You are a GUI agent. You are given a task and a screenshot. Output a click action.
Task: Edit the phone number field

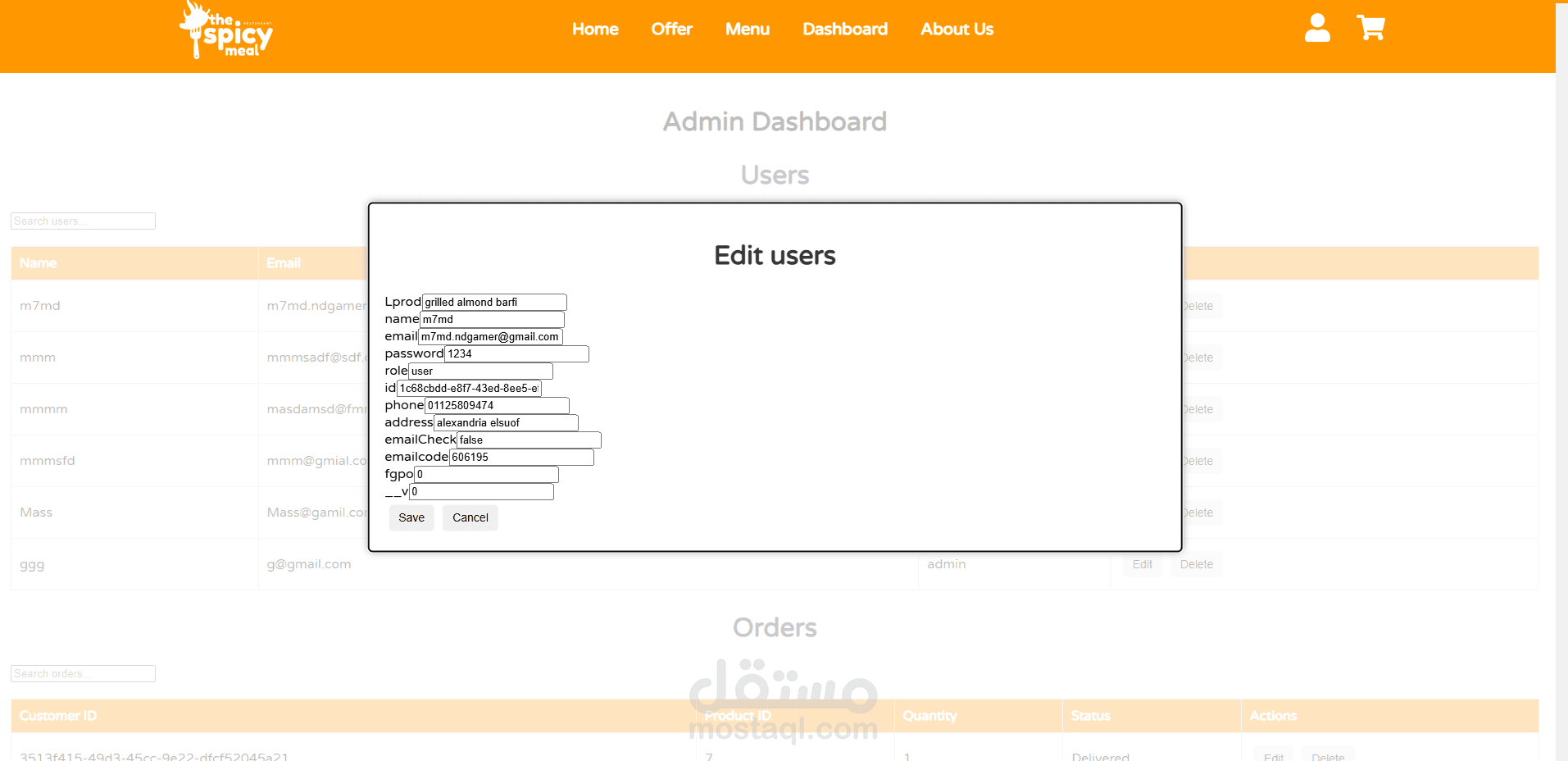[x=497, y=405]
